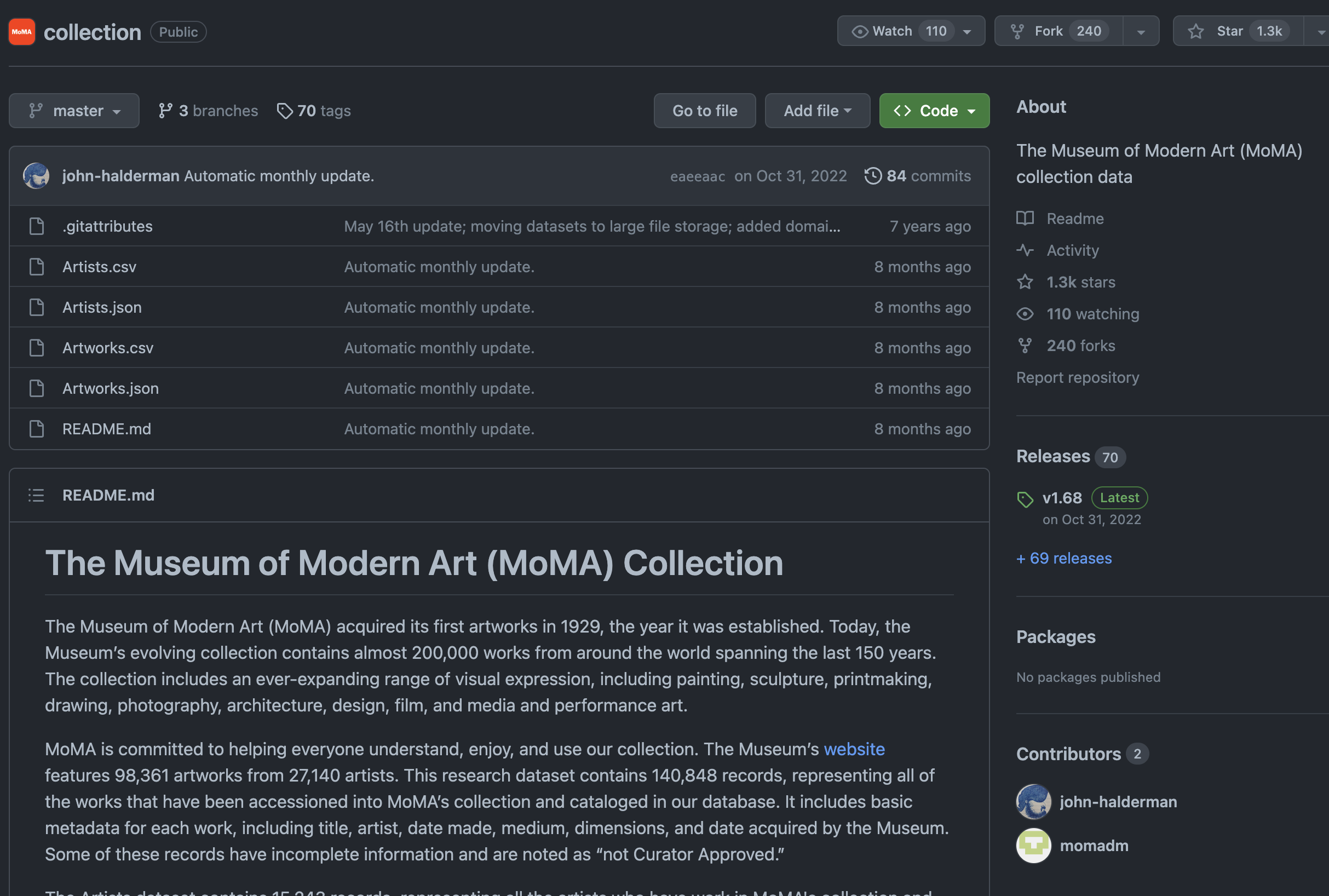Click the Public visibility badge
Viewport: 1329px width, 896px height.
pyautogui.click(x=179, y=32)
